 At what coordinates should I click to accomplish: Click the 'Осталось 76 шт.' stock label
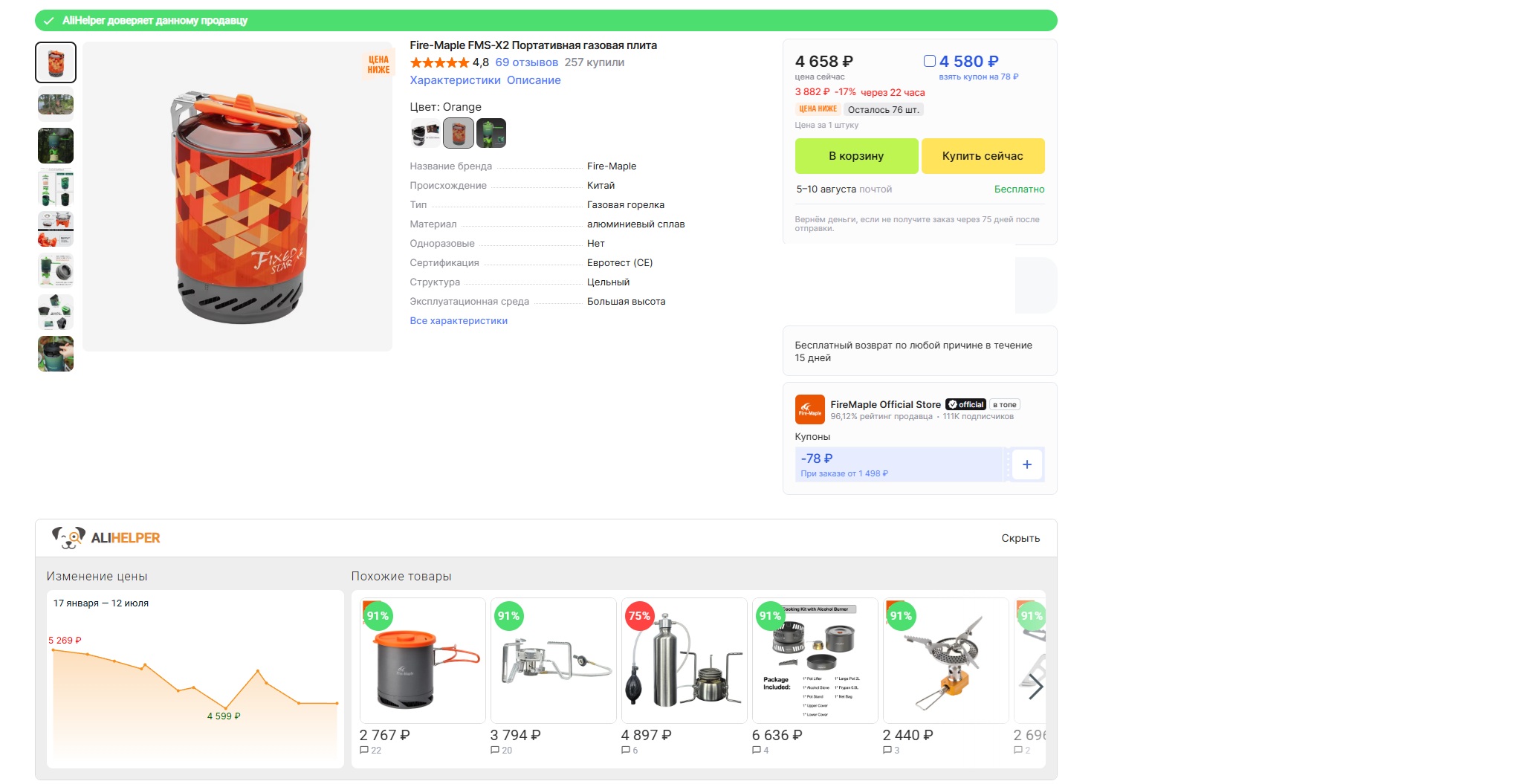pos(884,109)
